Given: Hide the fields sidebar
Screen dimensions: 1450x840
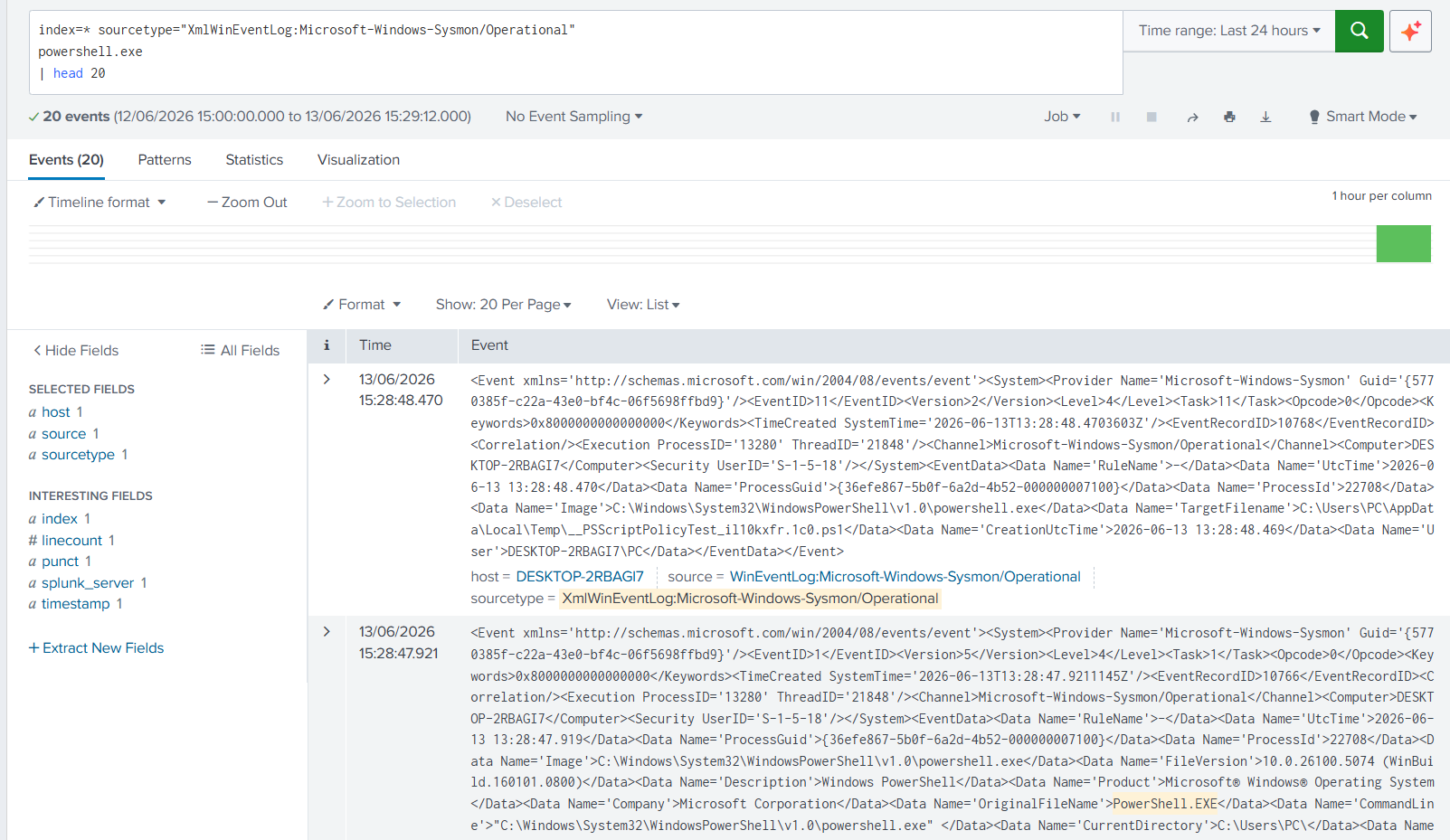Looking at the screenshot, I should (x=76, y=351).
